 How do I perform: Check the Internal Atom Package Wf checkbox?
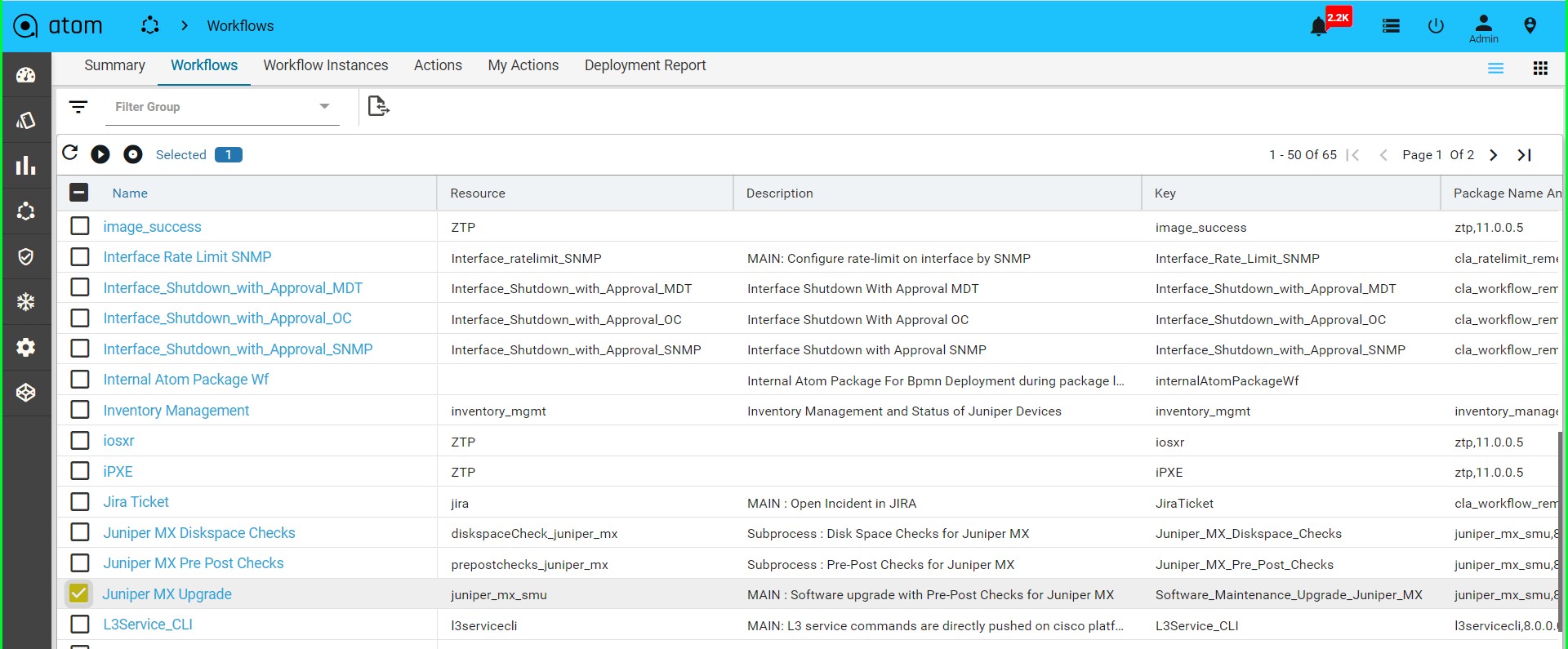pyautogui.click(x=80, y=380)
